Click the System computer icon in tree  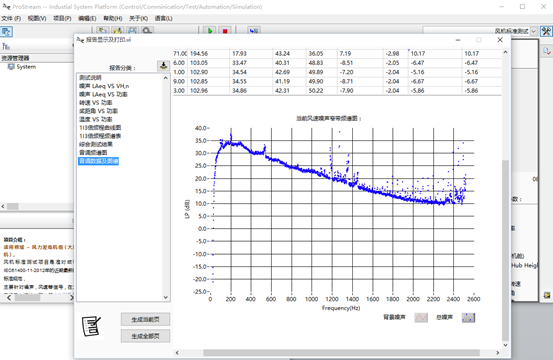11,67
